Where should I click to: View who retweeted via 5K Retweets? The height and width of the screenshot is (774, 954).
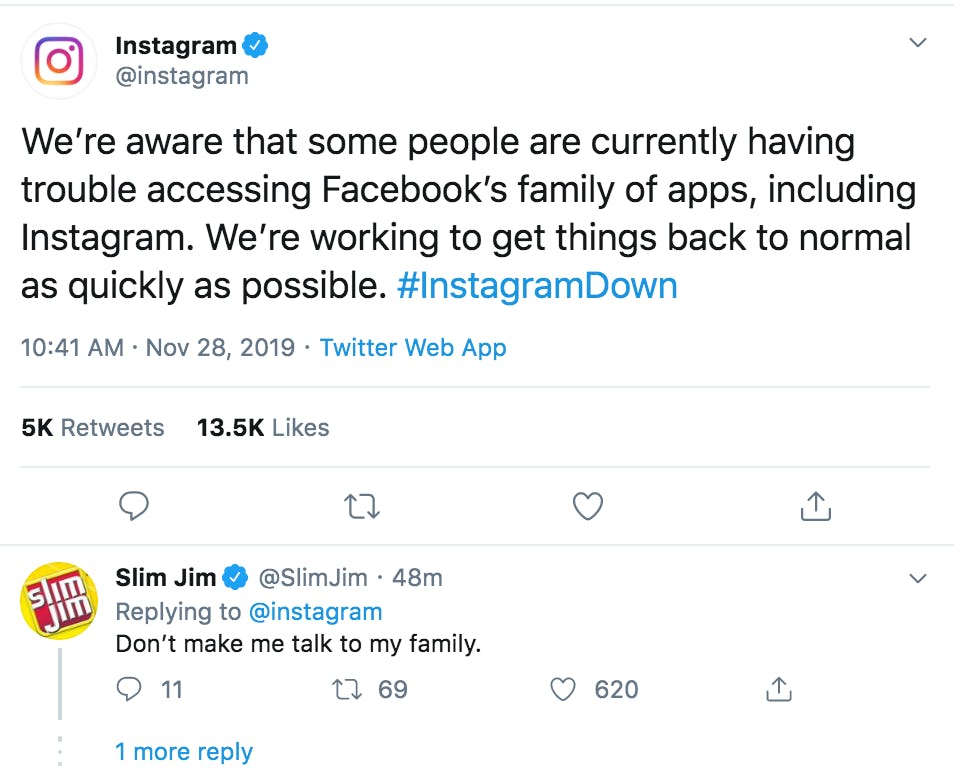point(92,427)
